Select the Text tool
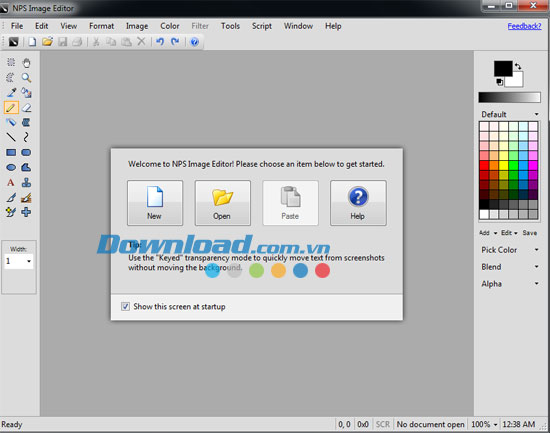 (x=11, y=182)
